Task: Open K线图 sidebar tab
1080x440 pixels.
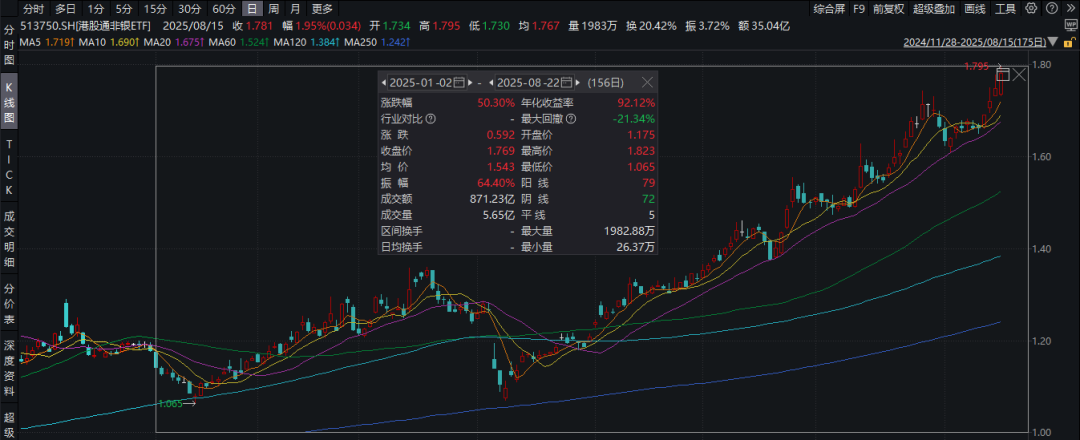Action: (x=9, y=104)
